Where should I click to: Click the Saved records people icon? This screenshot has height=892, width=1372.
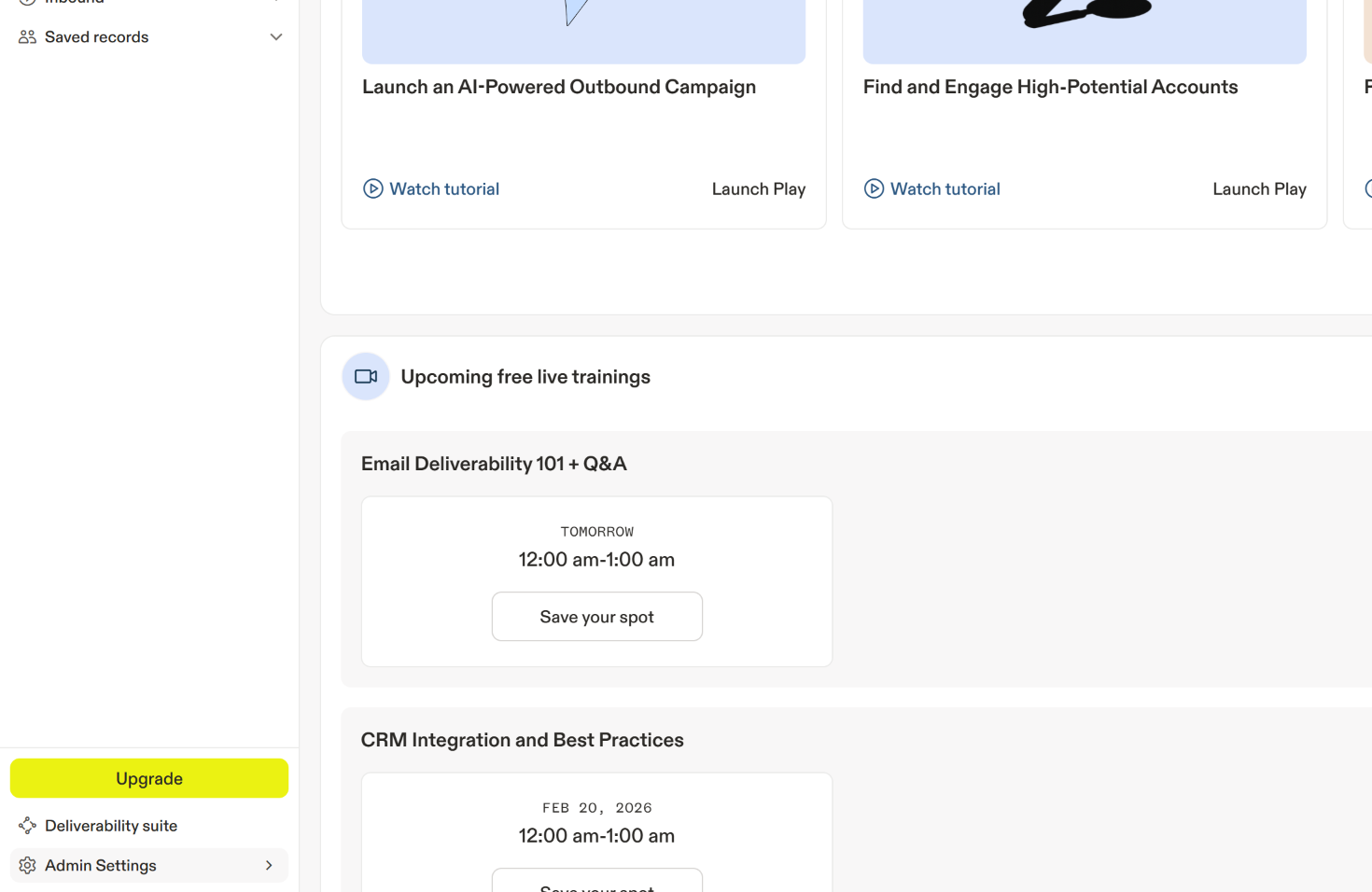[27, 37]
